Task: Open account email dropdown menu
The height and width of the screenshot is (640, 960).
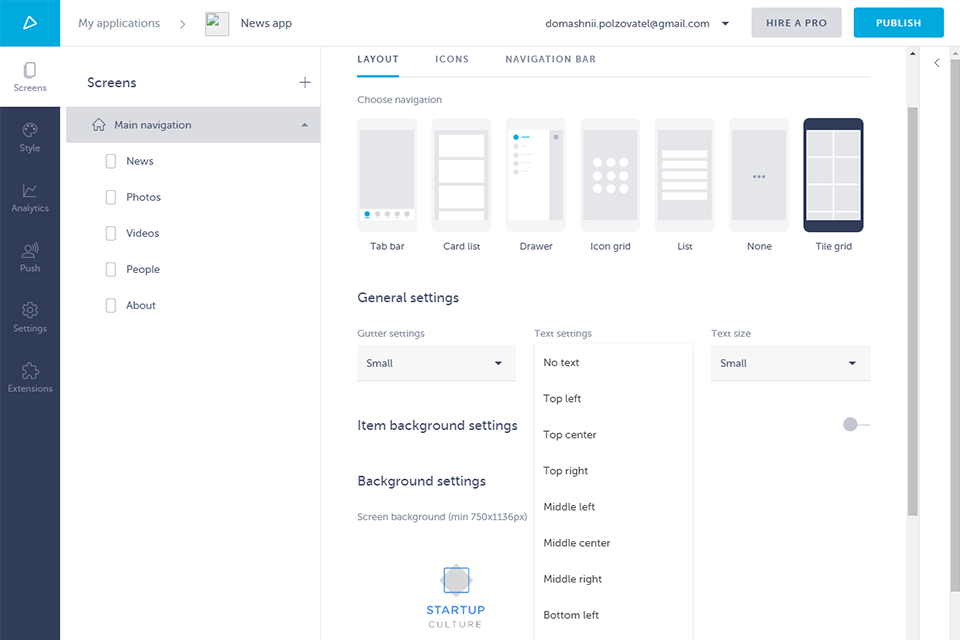Action: pos(726,24)
